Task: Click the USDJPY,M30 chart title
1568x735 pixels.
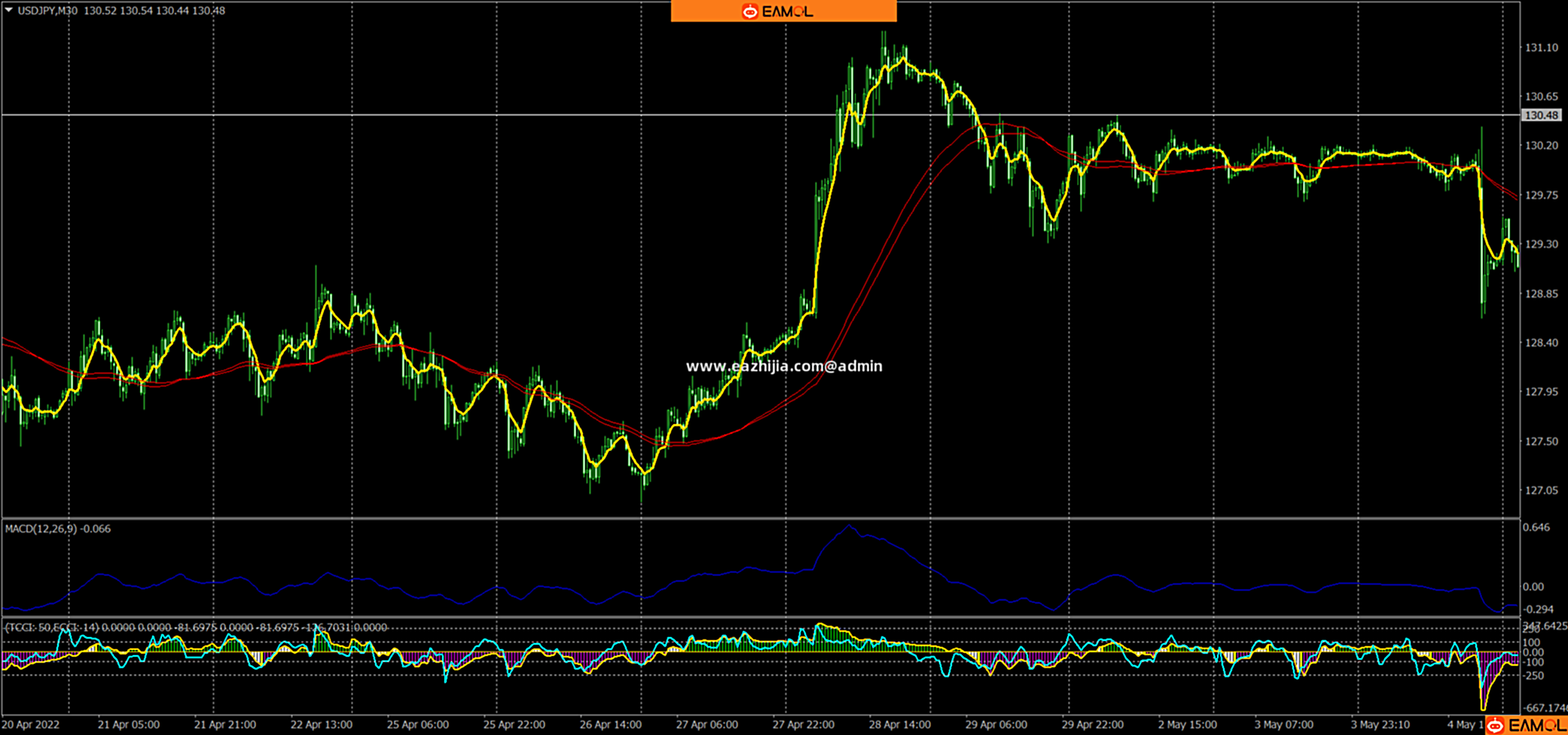Action: (47, 11)
